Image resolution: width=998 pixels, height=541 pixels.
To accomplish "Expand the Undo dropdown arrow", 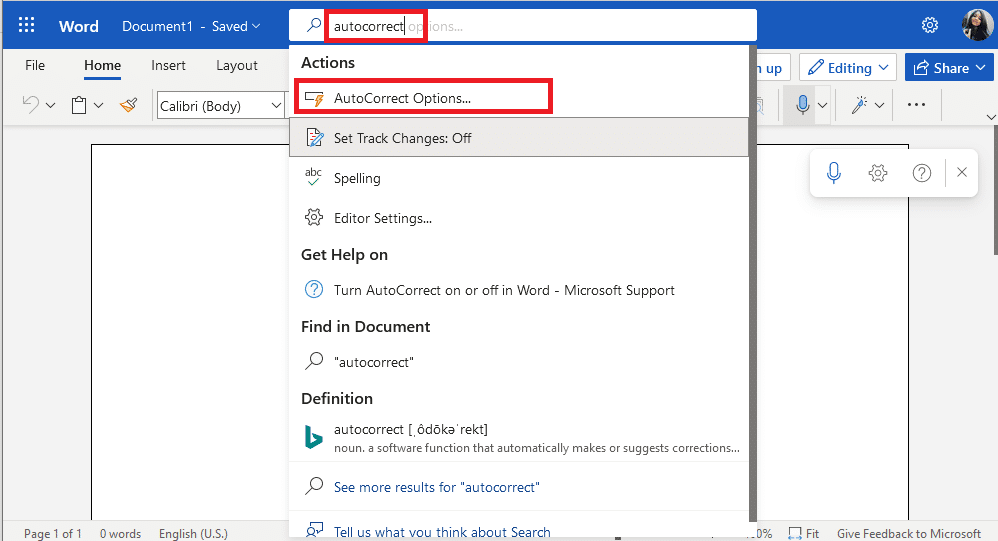I will 50,106.
